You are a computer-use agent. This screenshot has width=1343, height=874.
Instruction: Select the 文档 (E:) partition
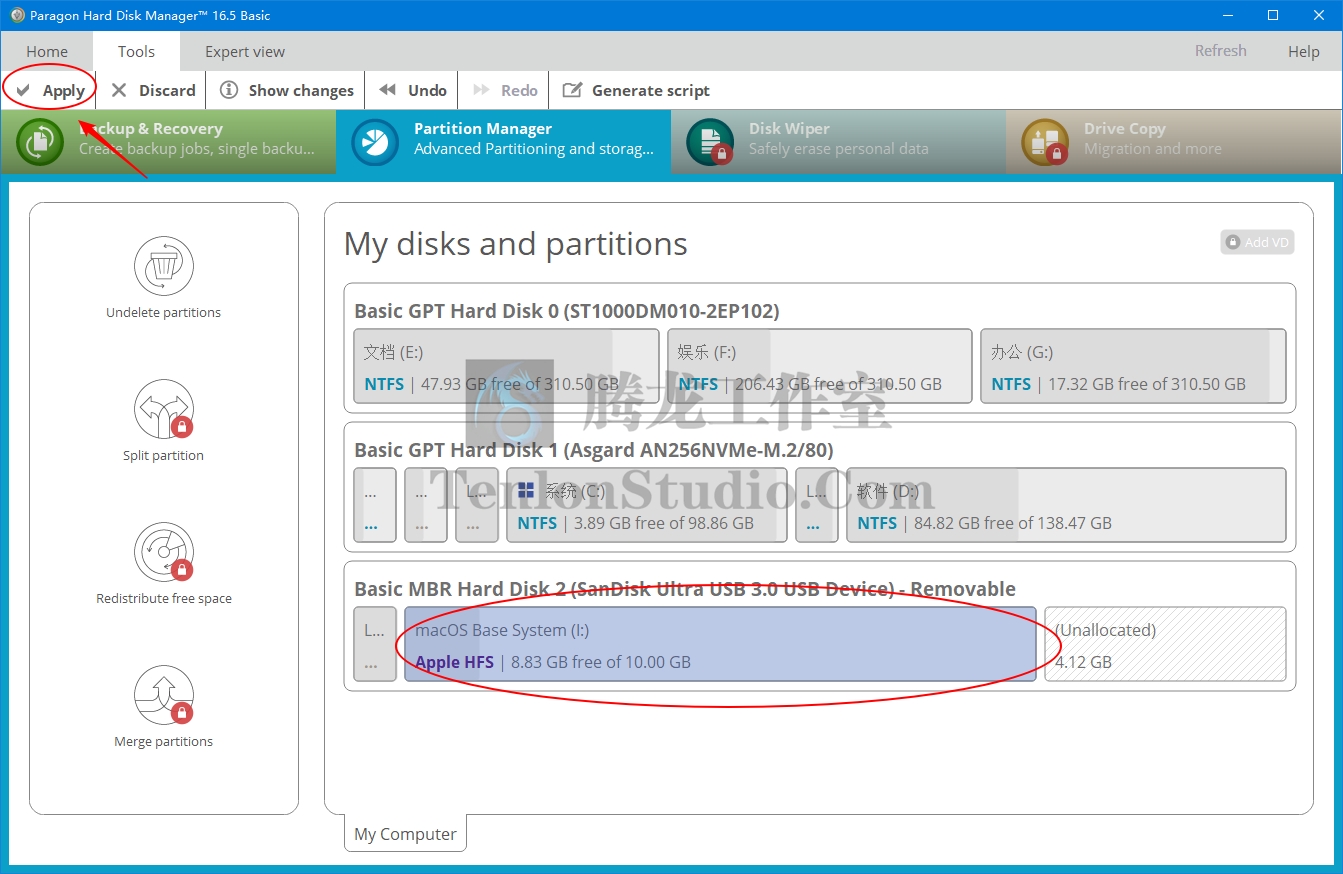click(507, 366)
